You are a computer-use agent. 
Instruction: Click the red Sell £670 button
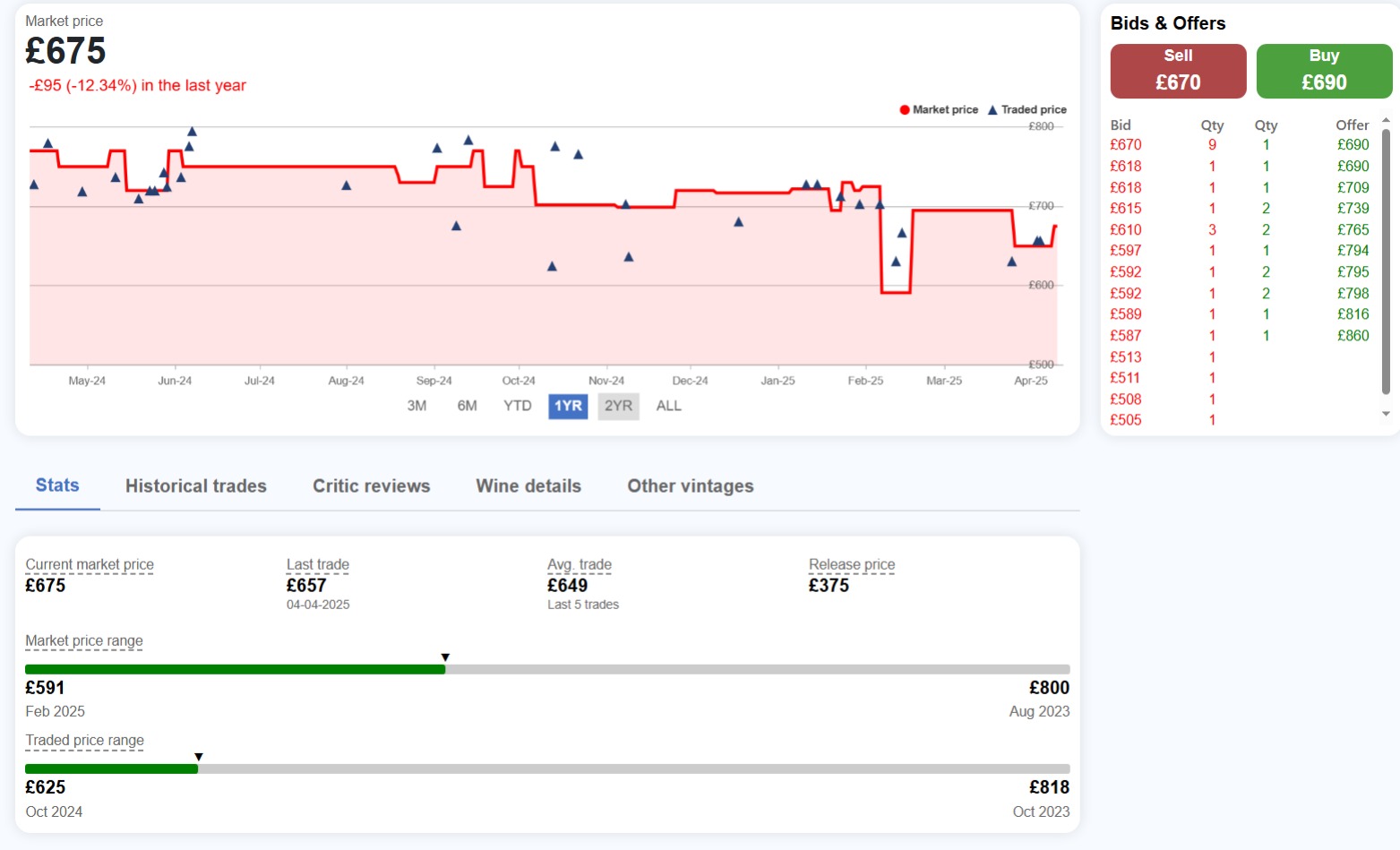[1178, 71]
